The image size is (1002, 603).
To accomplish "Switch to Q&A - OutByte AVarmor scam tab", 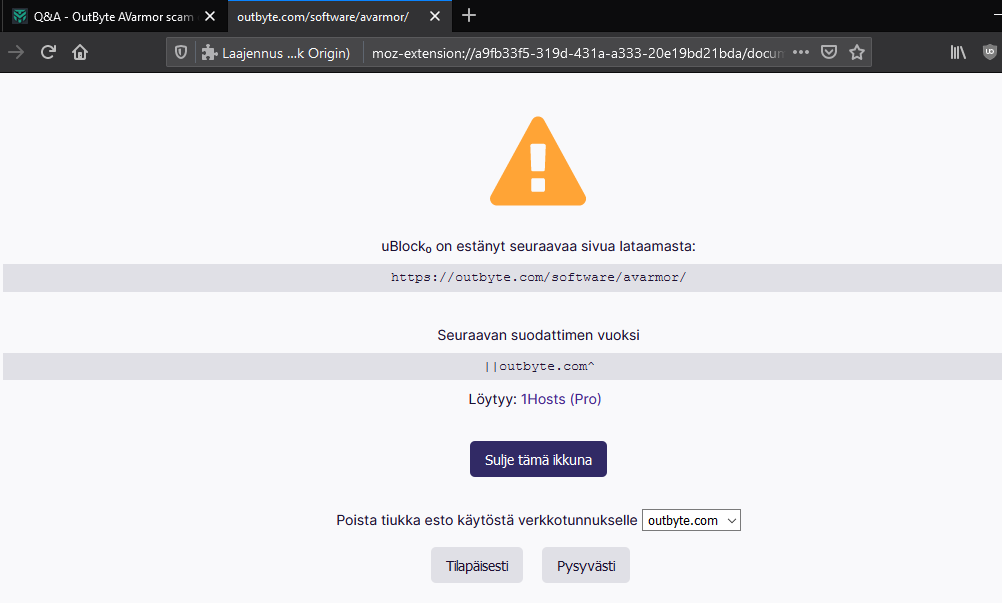I will pos(113,17).
